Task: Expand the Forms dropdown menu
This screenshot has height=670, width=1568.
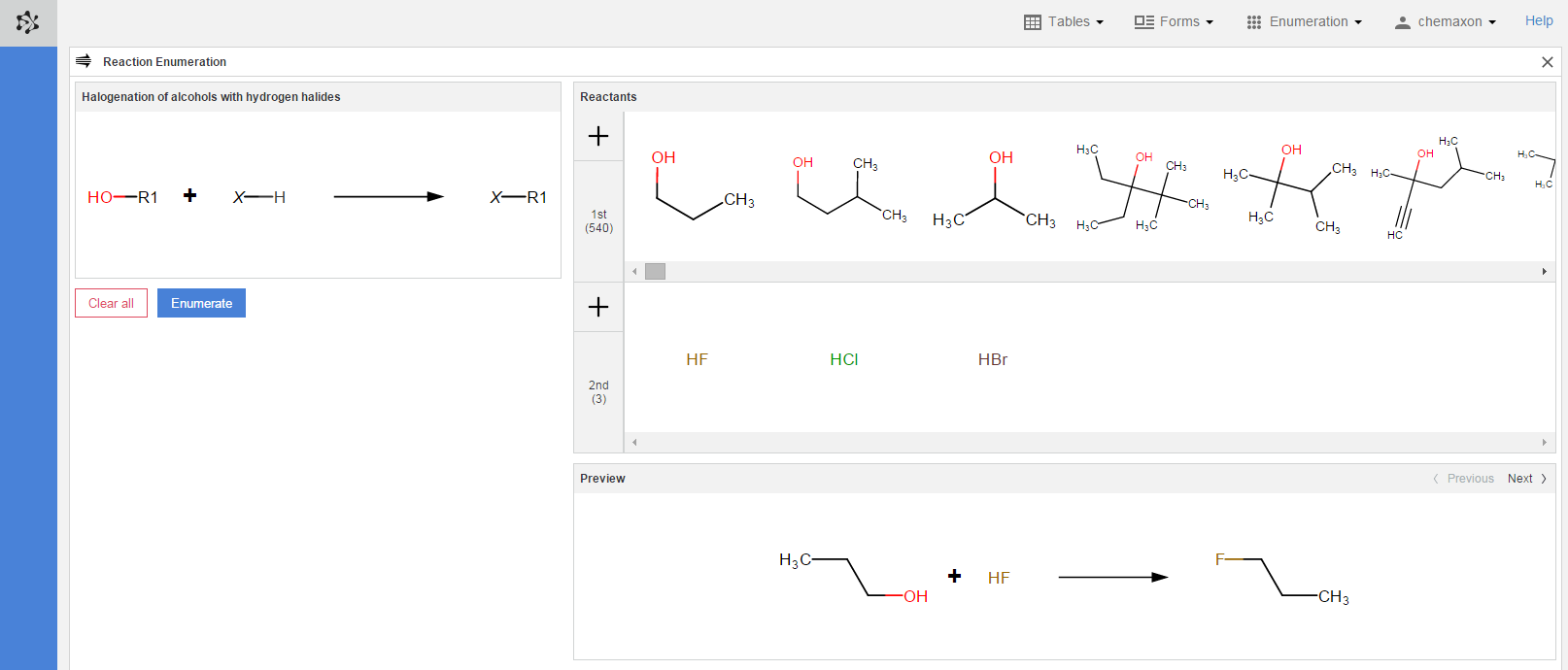Action: [1174, 21]
